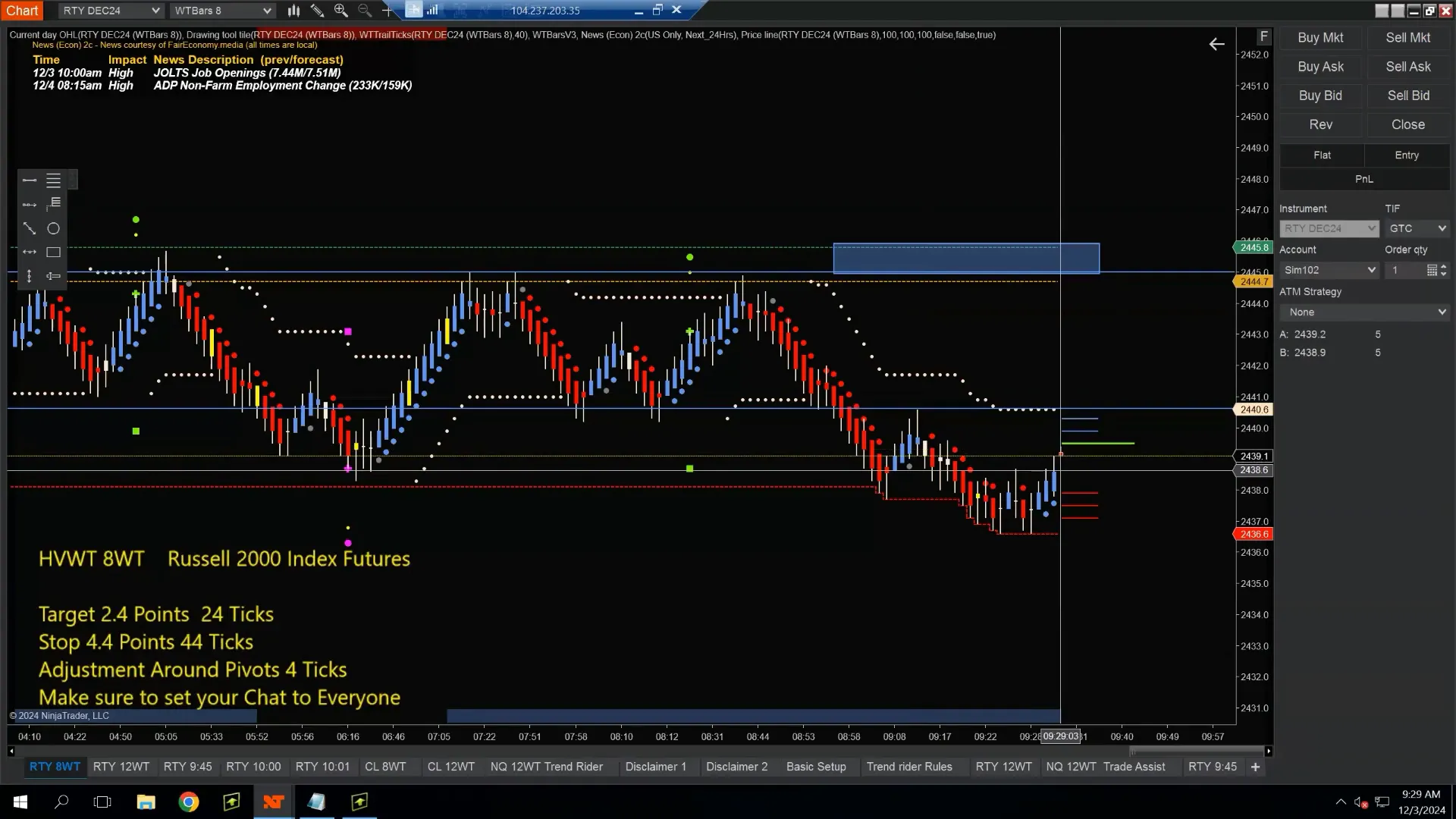
Task: Switch to the CL 8WT tab
Action: click(385, 767)
